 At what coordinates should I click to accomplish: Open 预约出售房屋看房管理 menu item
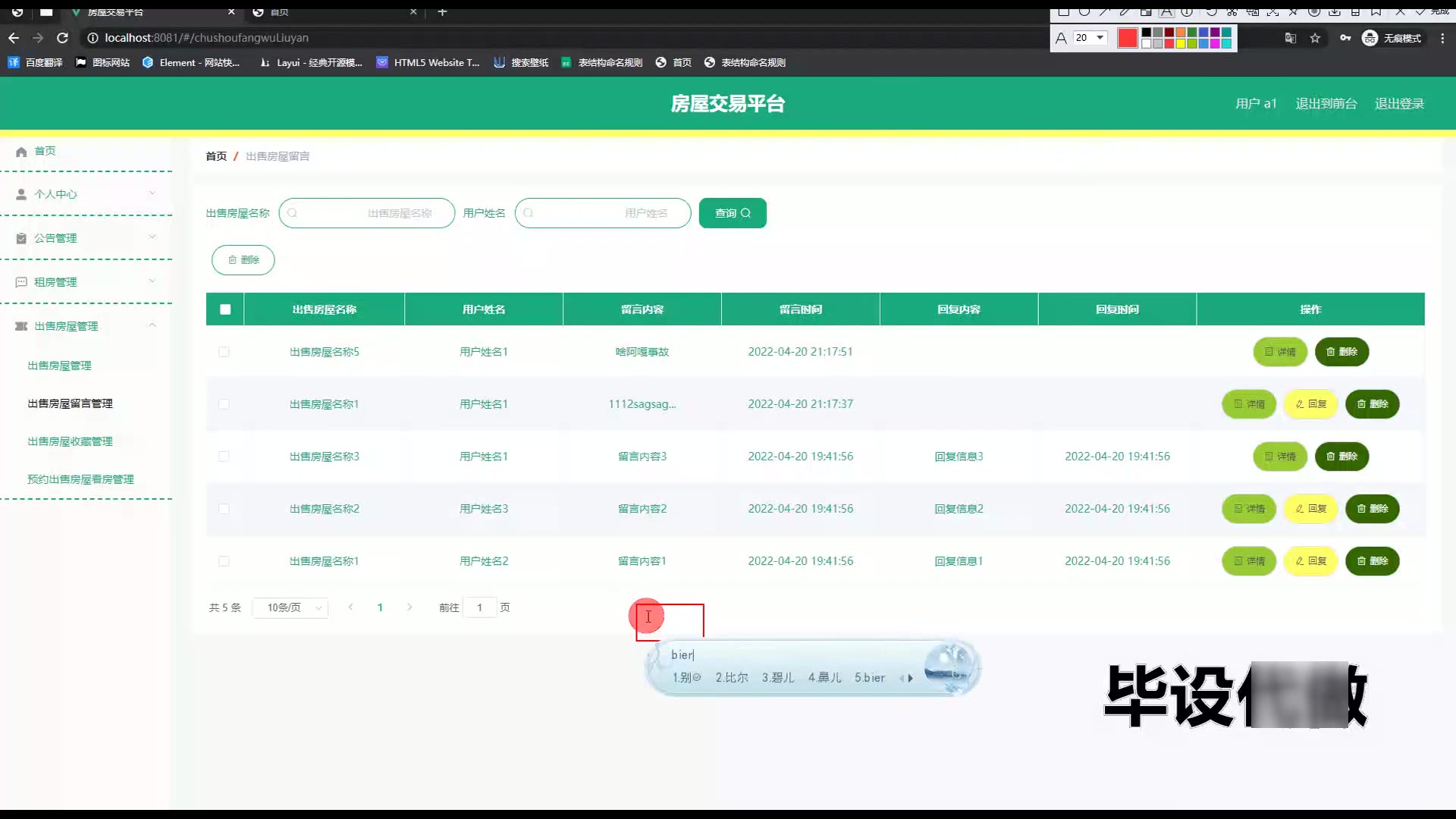80,479
